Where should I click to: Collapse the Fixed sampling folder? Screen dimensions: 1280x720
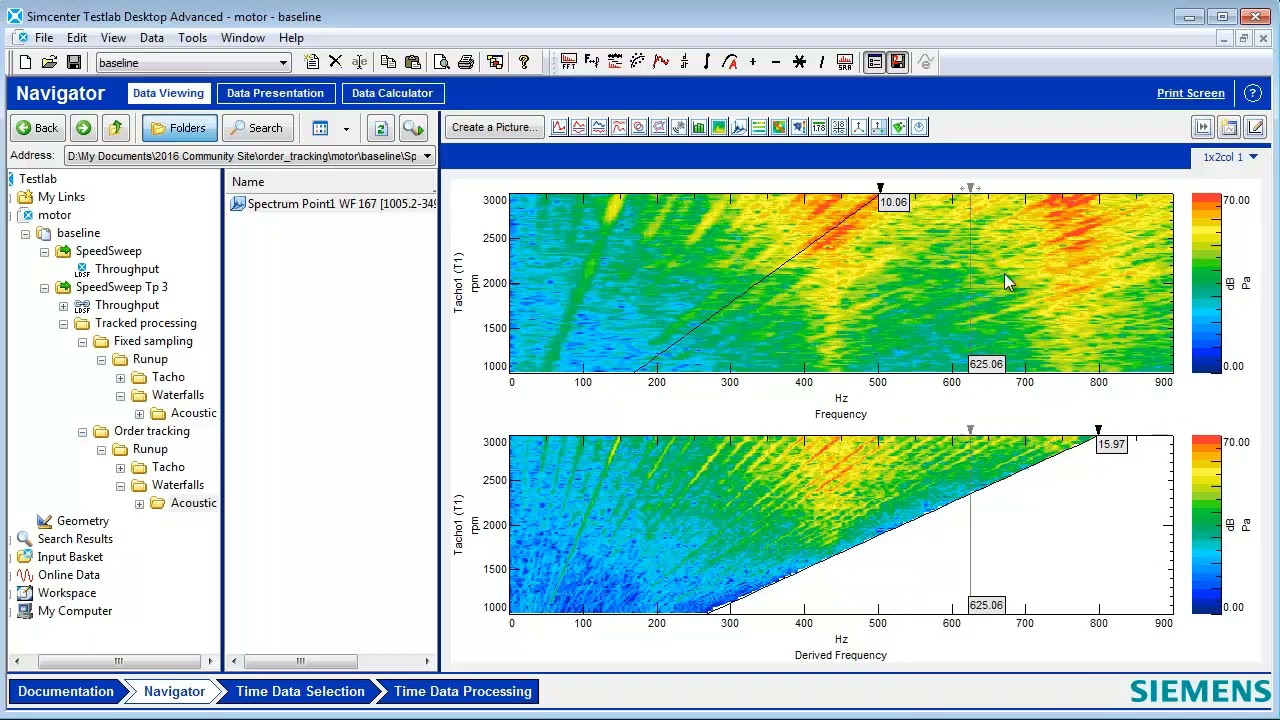[82, 341]
